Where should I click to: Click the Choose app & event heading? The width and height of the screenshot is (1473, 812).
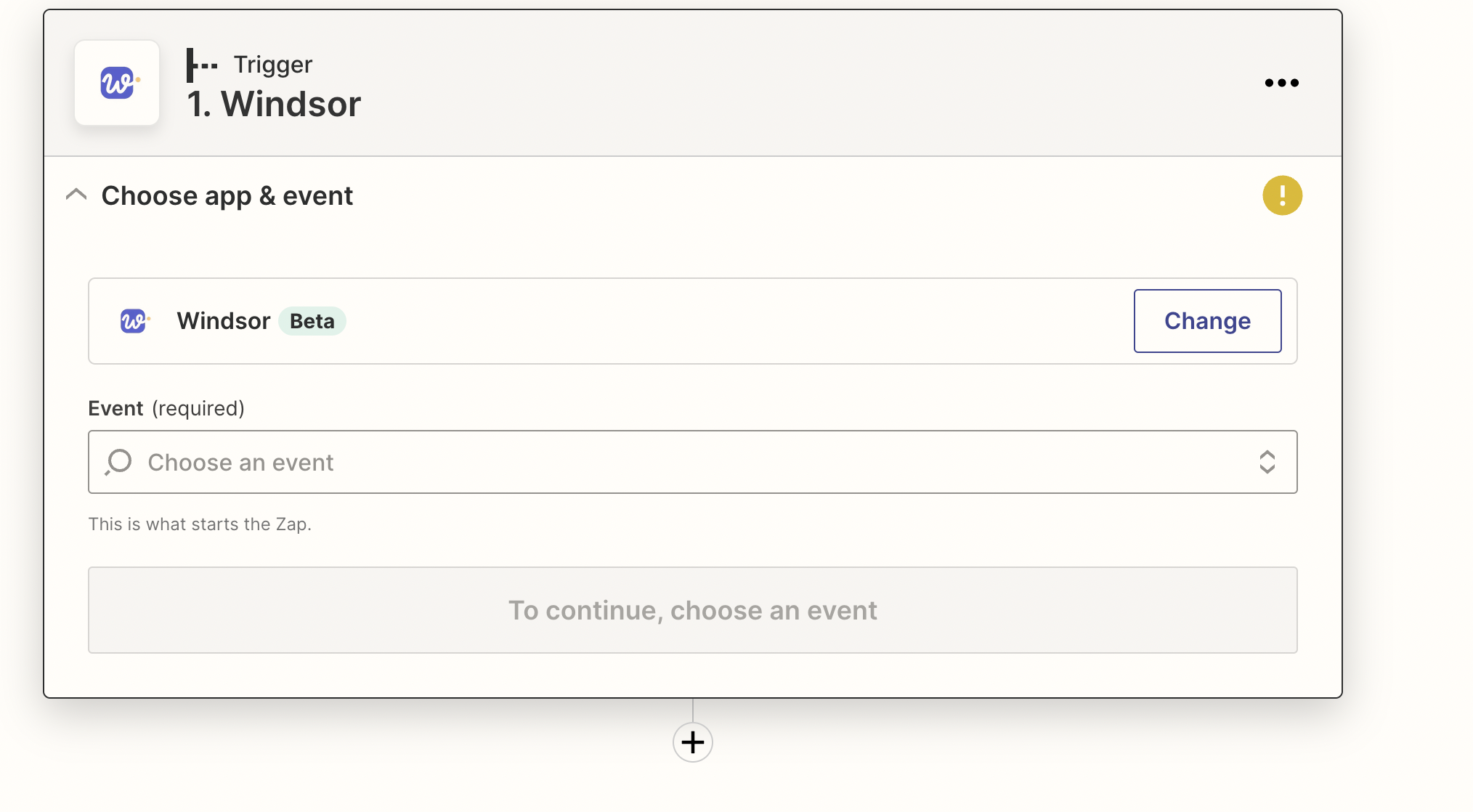click(227, 196)
